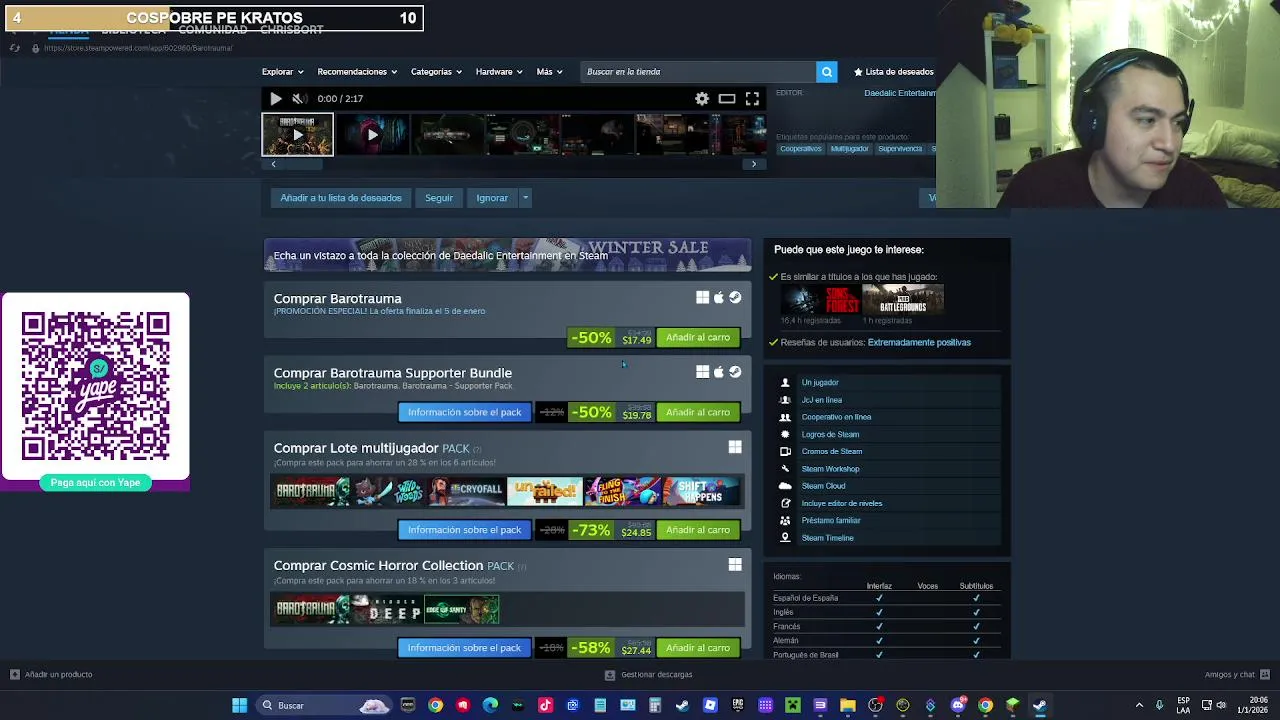Screen dimensions: 1280x720
Task: Open pack info for Lote multijugador
Action: coord(464,530)
